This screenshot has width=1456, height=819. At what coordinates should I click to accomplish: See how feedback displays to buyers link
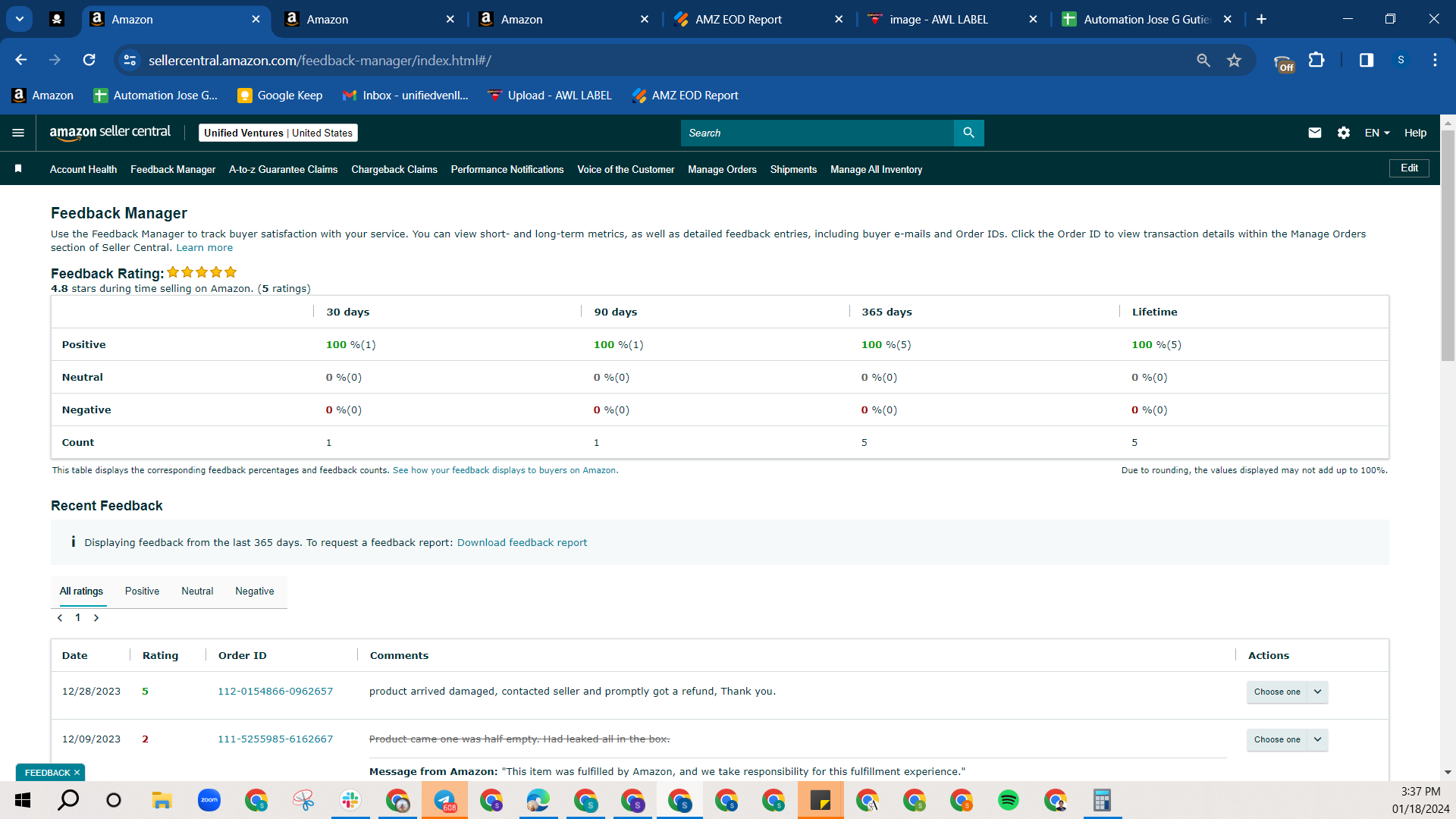coord(504,471)
